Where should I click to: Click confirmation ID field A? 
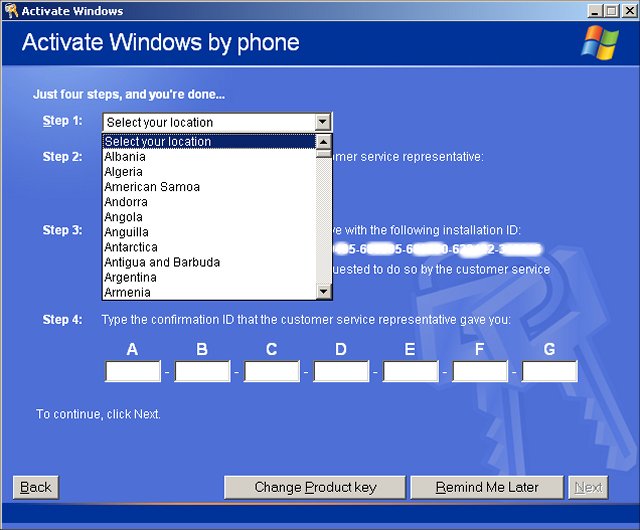[133, 372]
